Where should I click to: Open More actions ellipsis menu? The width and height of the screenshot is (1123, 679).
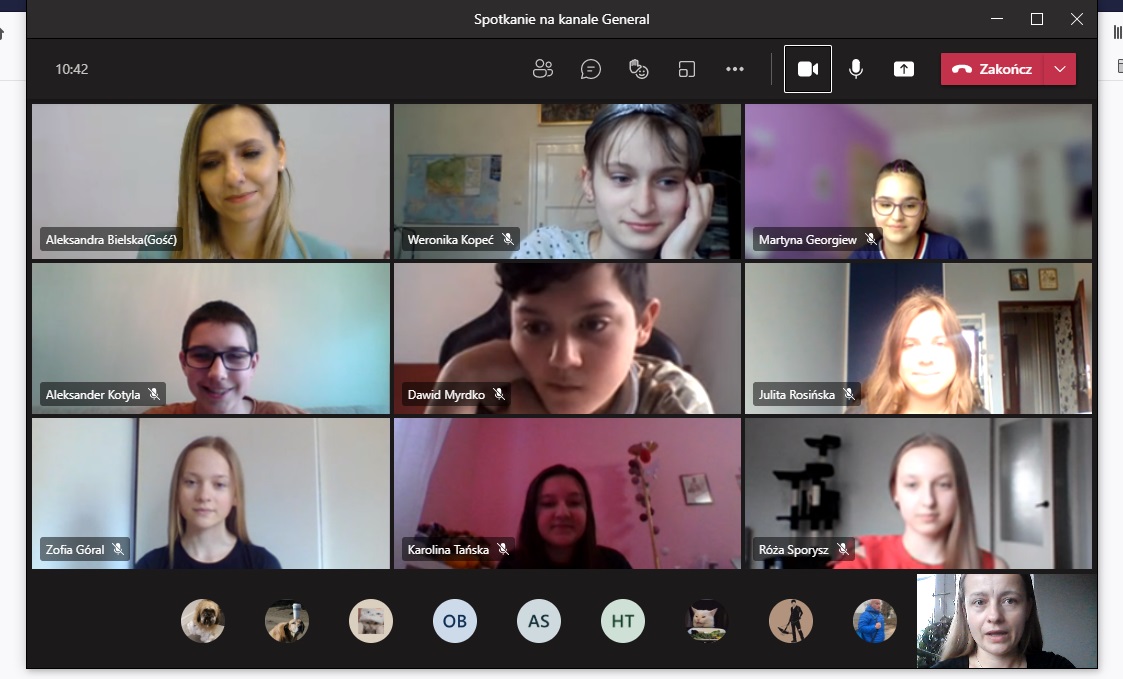[x=735, y=69]
